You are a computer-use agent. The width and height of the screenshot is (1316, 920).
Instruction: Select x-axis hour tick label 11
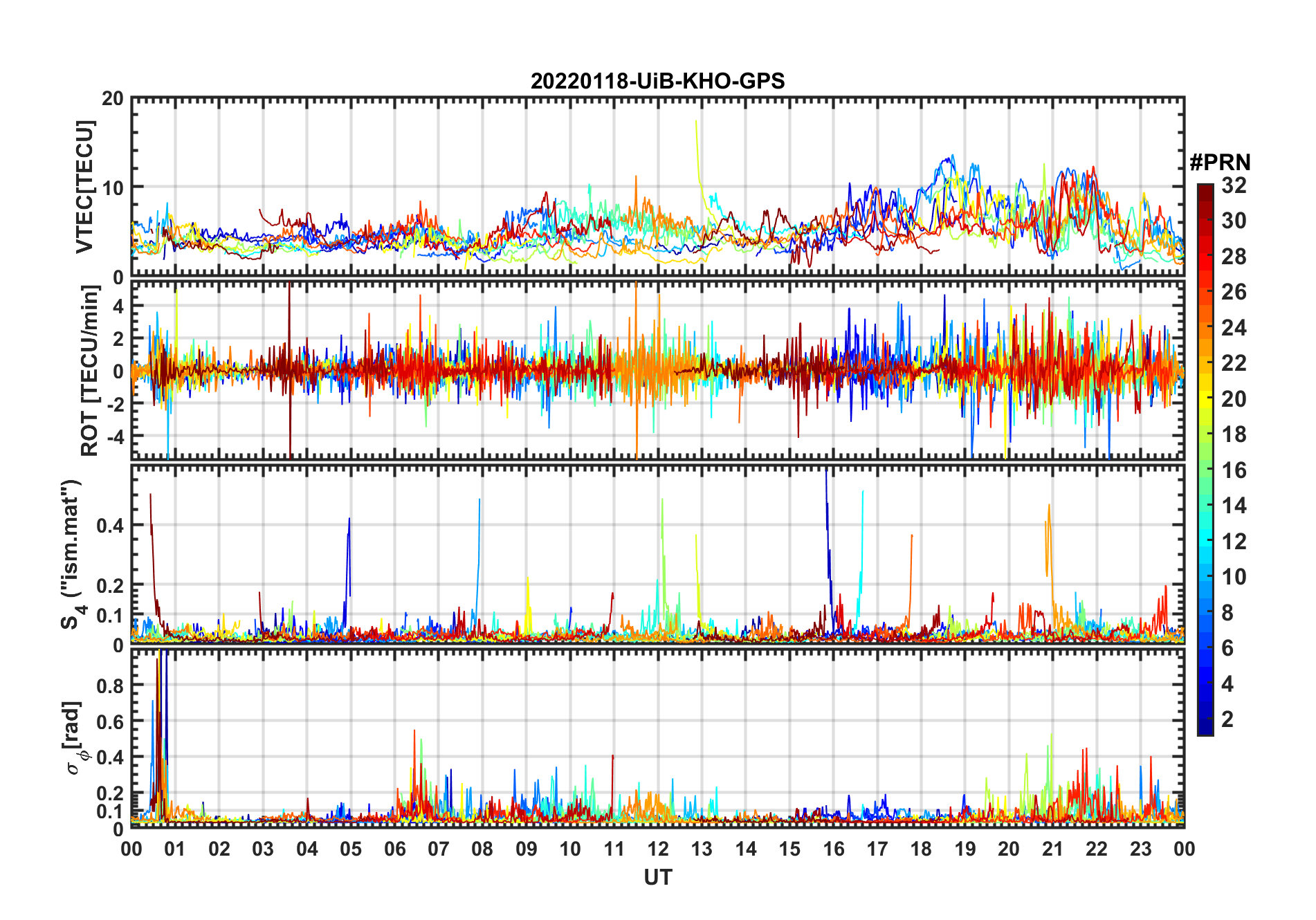(x=614, y=849)
